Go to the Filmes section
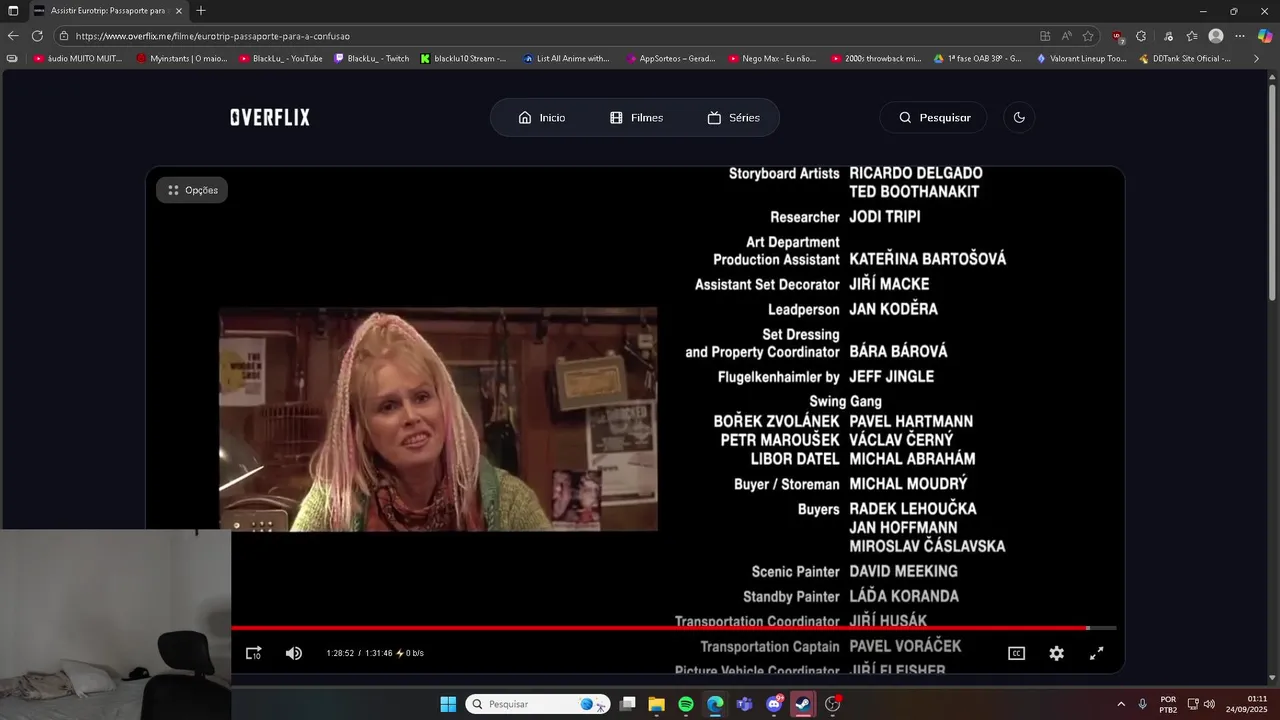This screenshot has width=1280, height=720. click(637, 117)
